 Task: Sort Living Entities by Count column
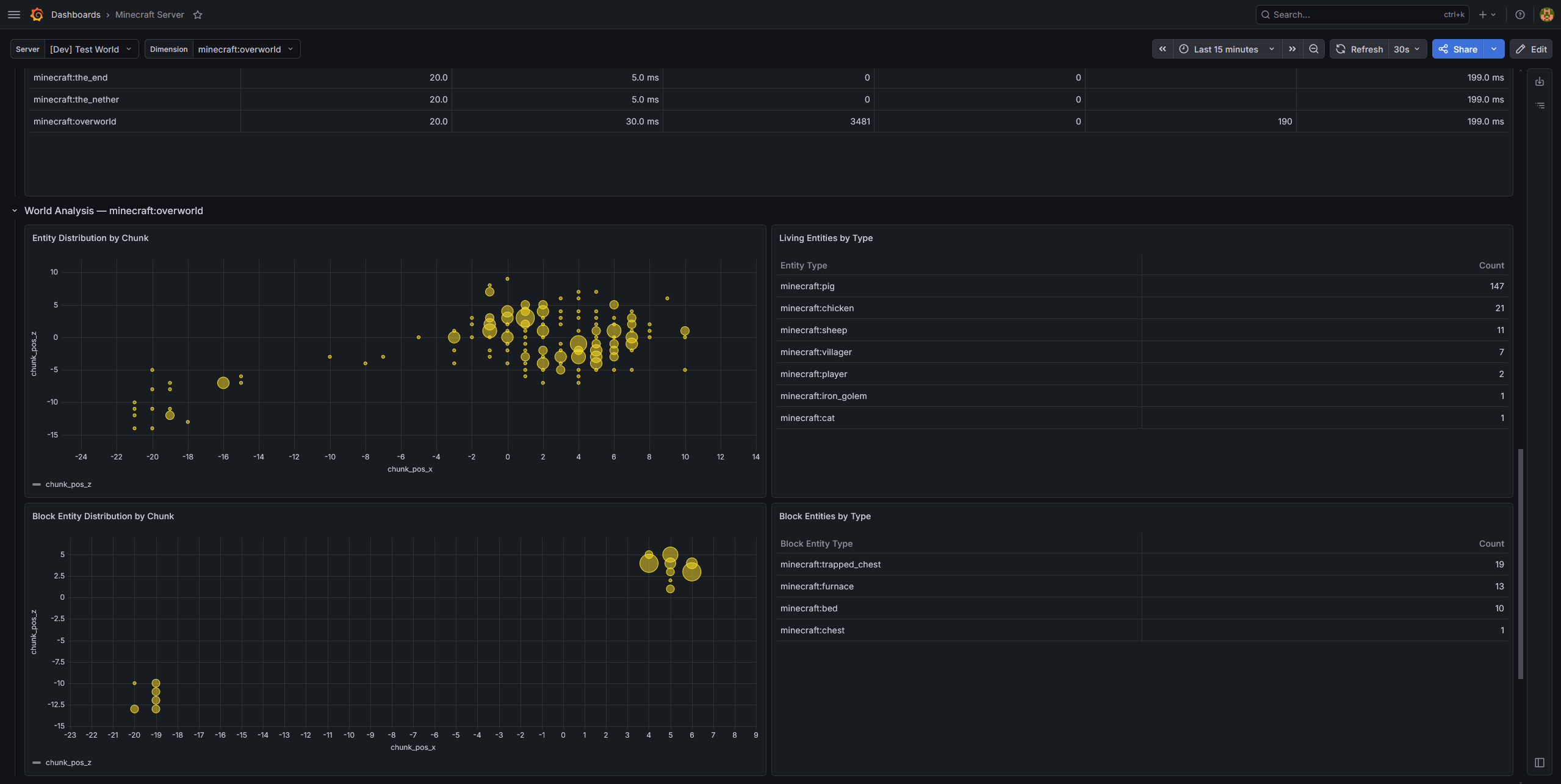[1491, 265]
